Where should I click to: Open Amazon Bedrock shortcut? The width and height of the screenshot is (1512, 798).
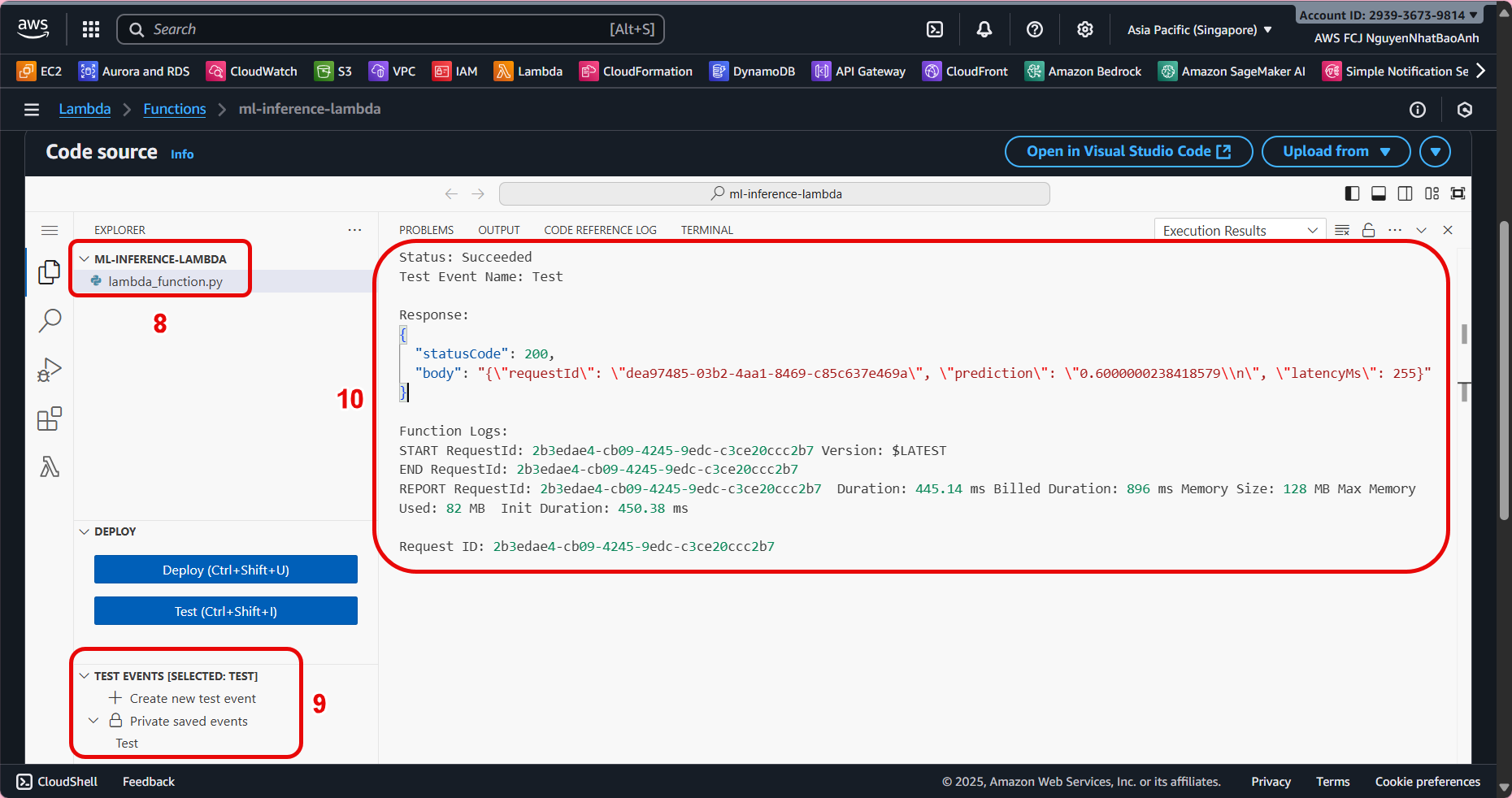pyautogui.click(x=1084, y=72)
